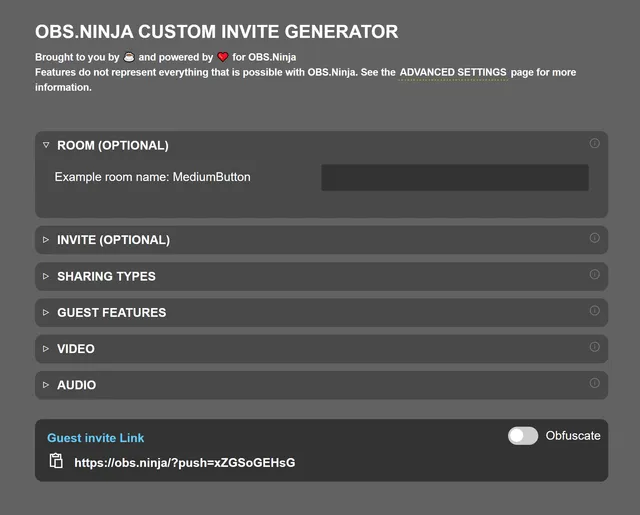Click the red heart icon
The height and width of the screenshot is (515, 640).
pyautogui.click(x=223, y=57)
